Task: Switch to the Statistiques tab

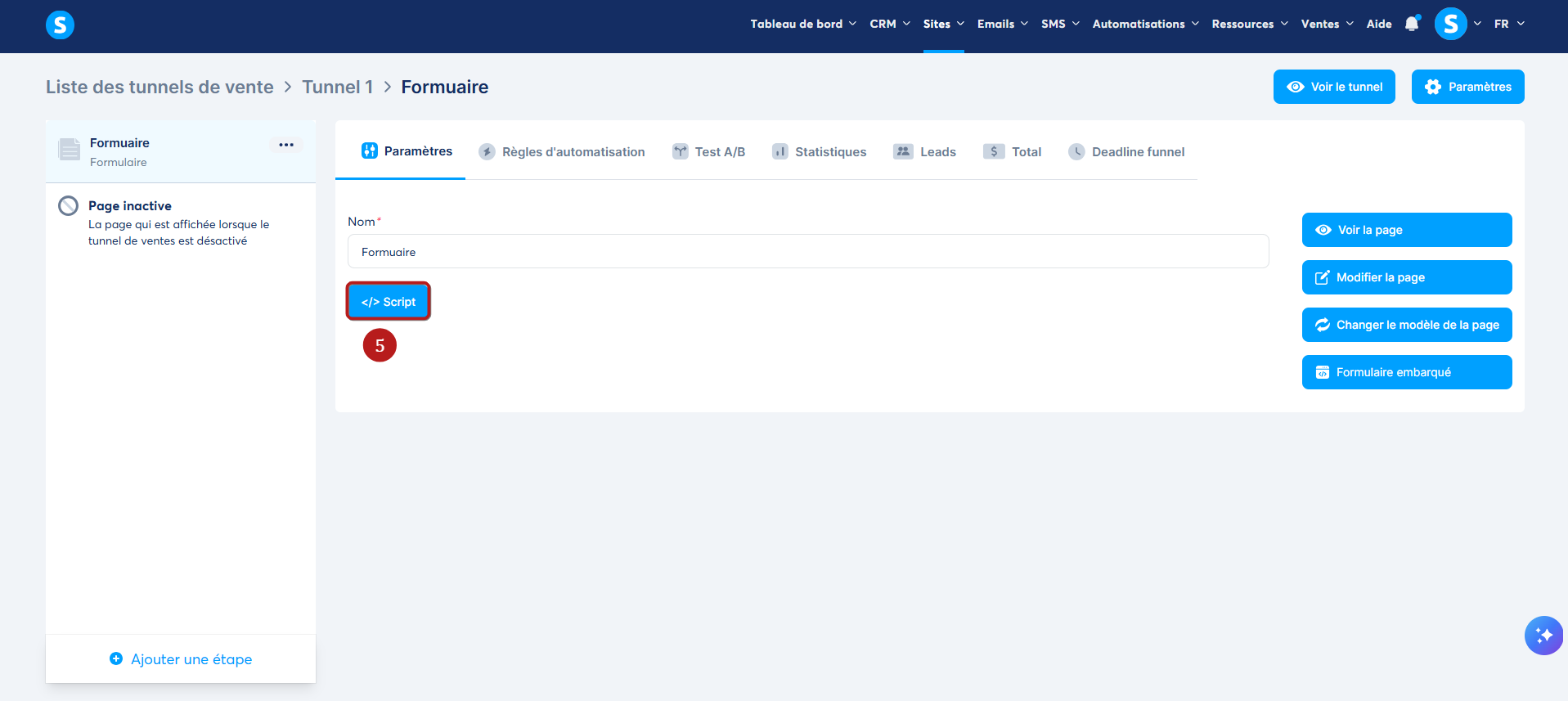Action: (819, 151)
